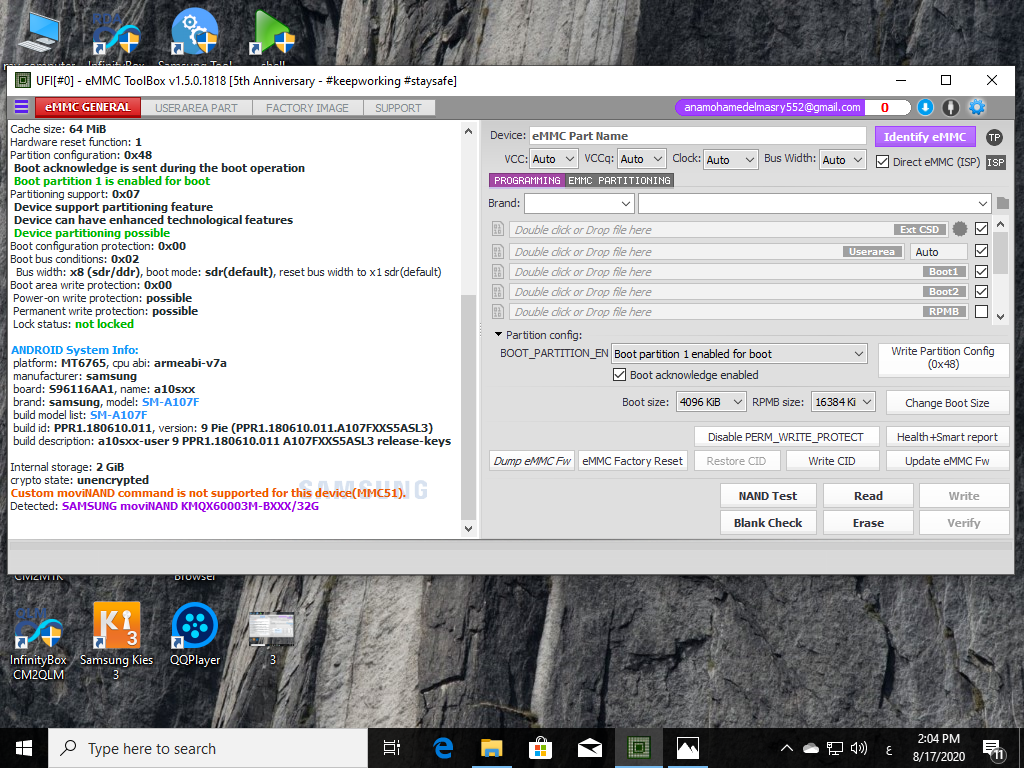Click the file icon of RPMB row
This screenshot has height=768, width=1024.
coord(498,312)
